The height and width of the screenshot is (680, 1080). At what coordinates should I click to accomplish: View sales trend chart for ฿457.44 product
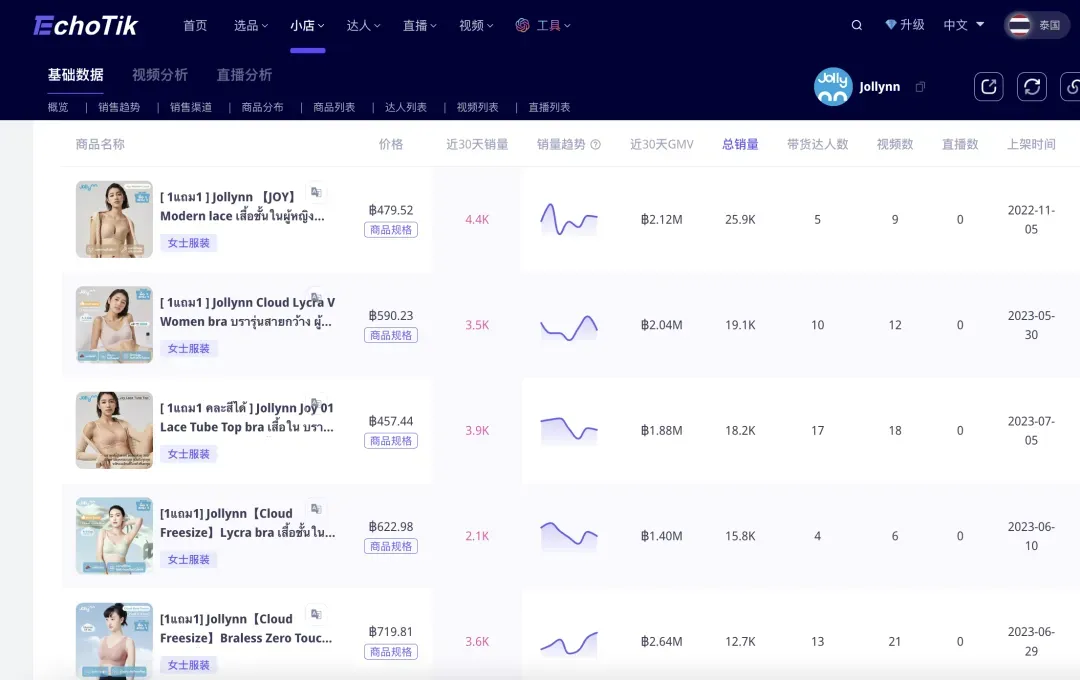(x=569, y=430)
